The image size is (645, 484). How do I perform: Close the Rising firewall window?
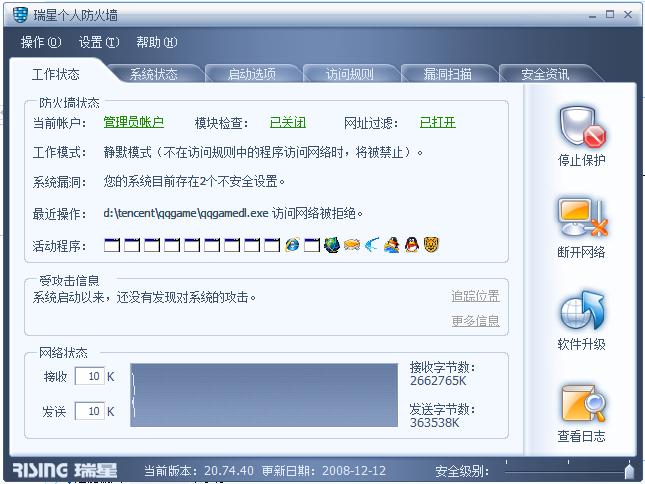point(628,15)
